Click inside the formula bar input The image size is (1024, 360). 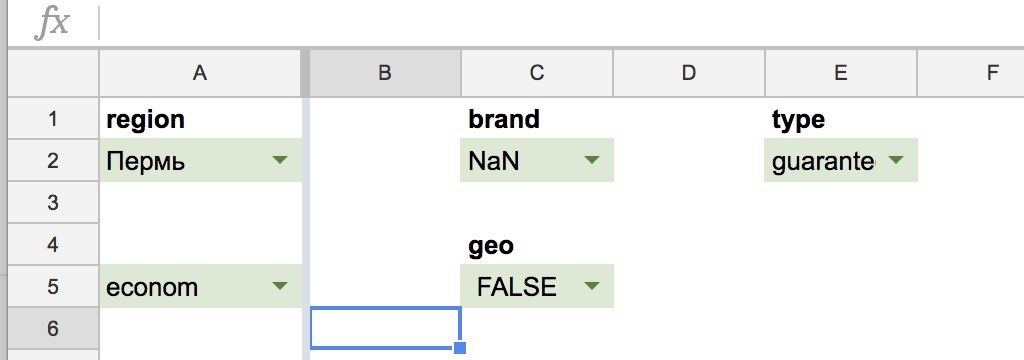click(x=562, y=24)
